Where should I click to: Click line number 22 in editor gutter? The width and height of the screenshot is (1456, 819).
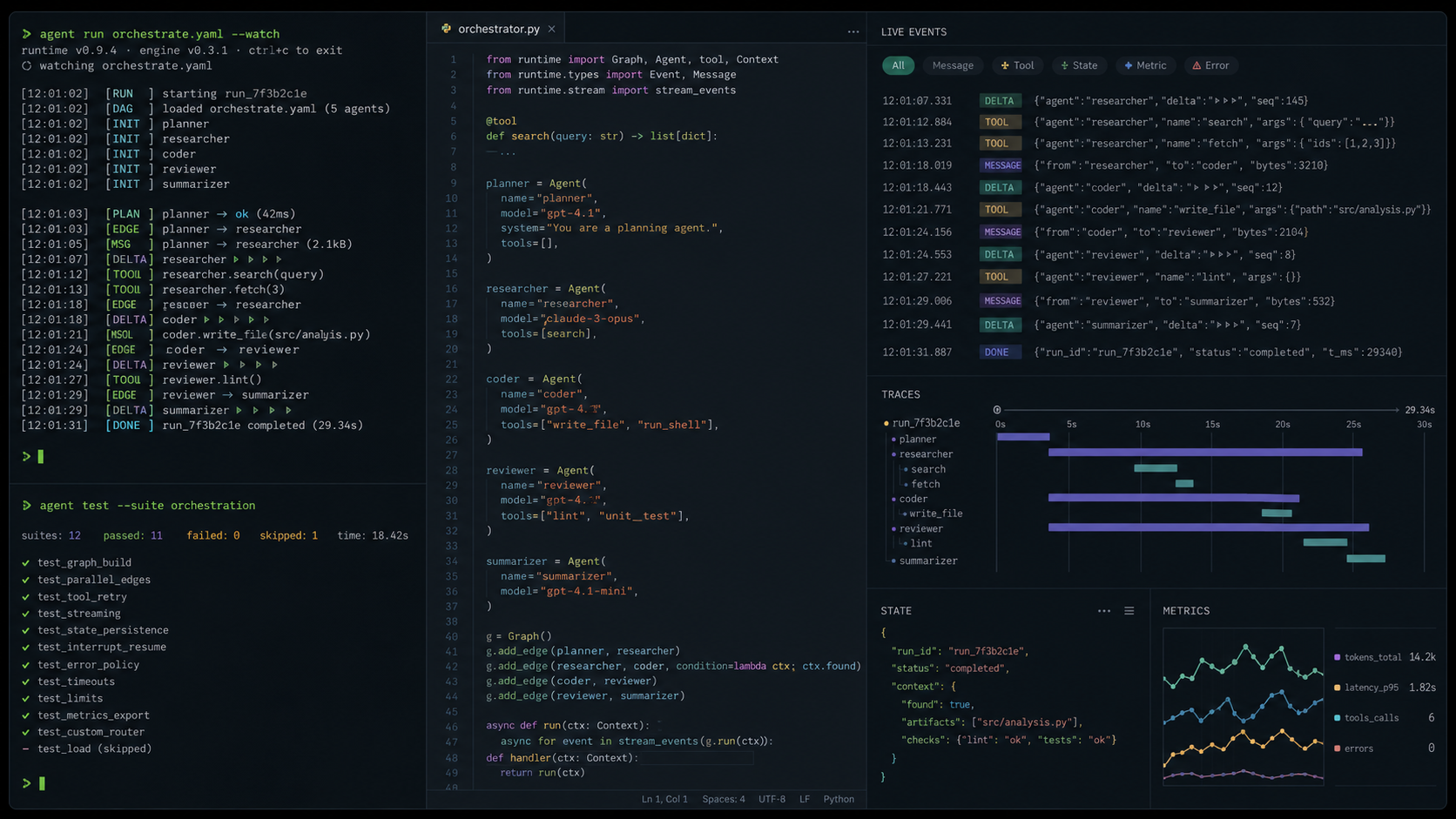[x=451, y=379]
